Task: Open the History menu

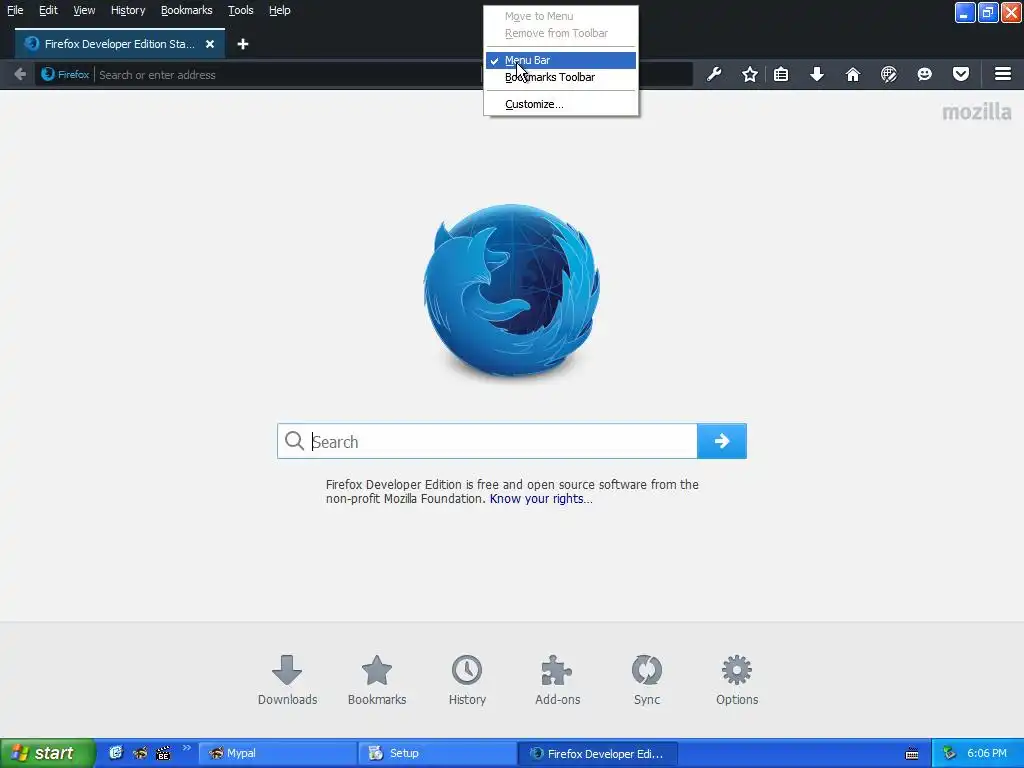Action: (128, 10)
